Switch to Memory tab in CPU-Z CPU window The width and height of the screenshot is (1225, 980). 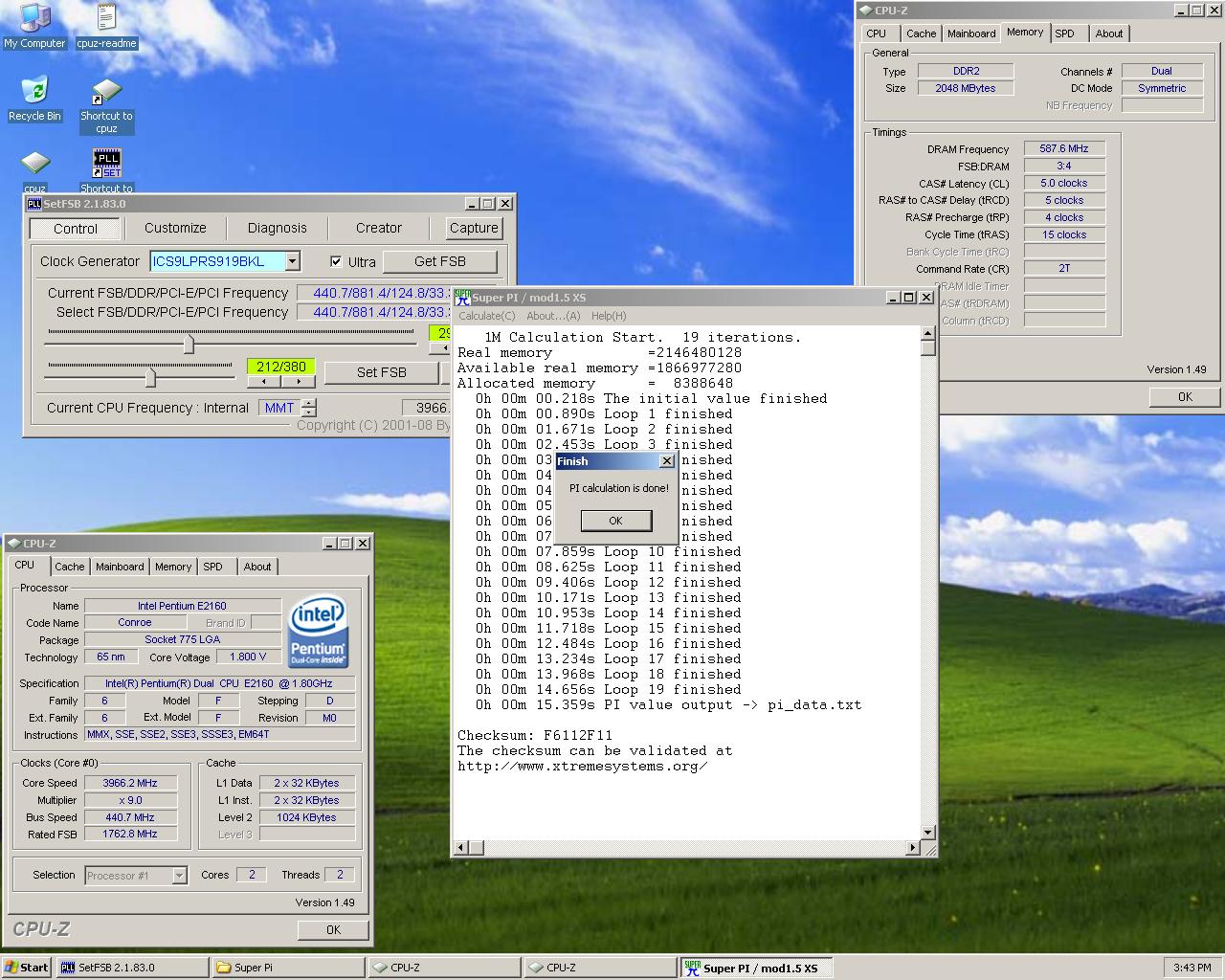[x=173, y=567]
